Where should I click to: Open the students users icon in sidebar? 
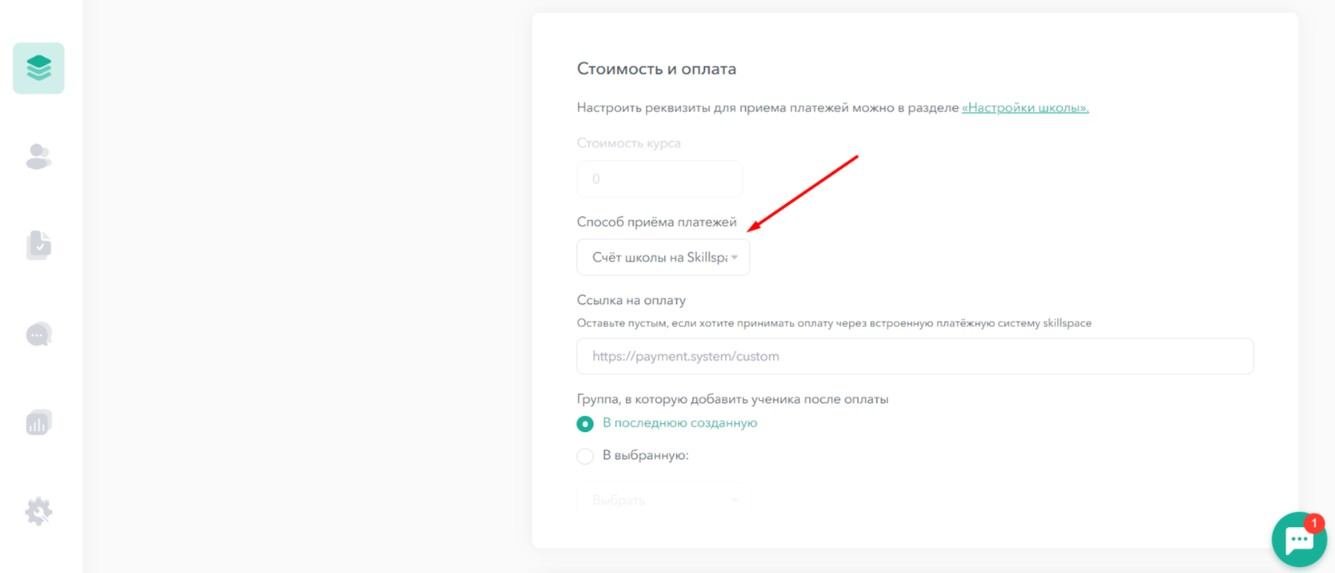pyautogui.click(x=38, y=157)
